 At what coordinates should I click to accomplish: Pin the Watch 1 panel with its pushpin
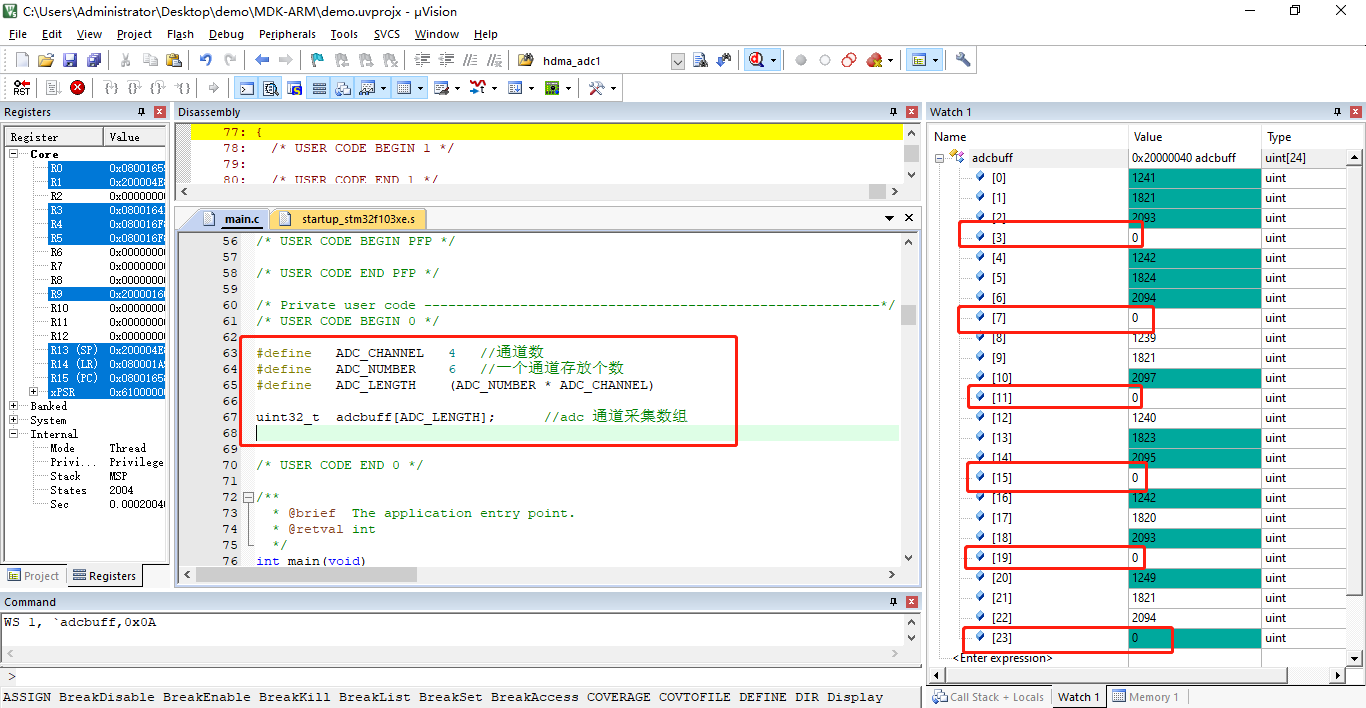pos(1337,111)
